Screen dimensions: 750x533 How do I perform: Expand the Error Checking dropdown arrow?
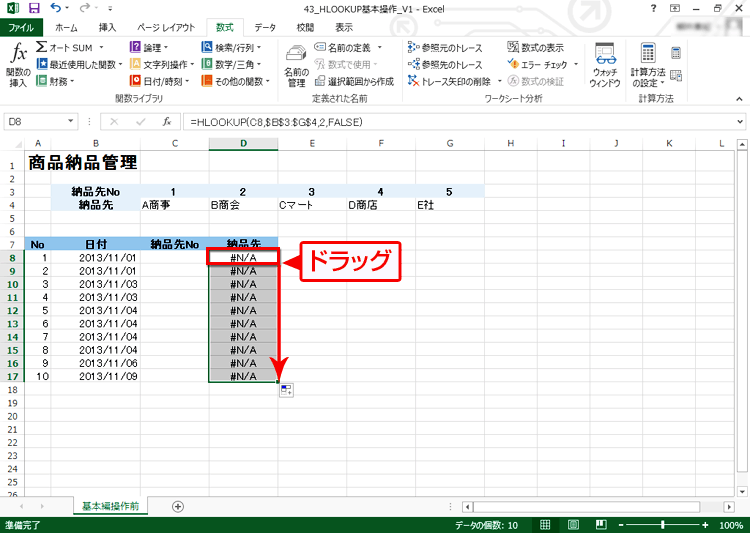575,64
